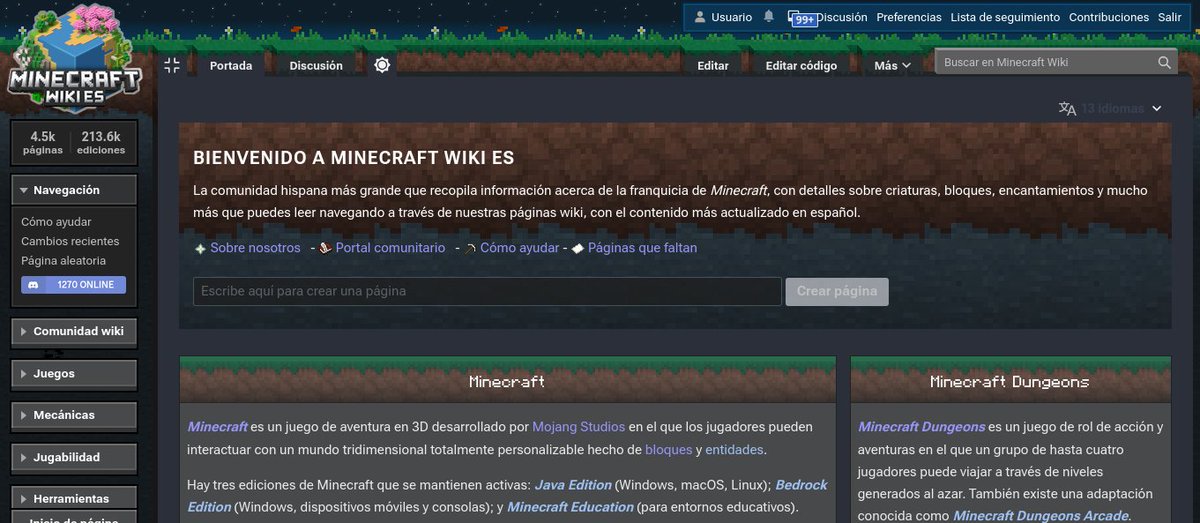Open Preferencias in the top bar

[x=909, y=17]
